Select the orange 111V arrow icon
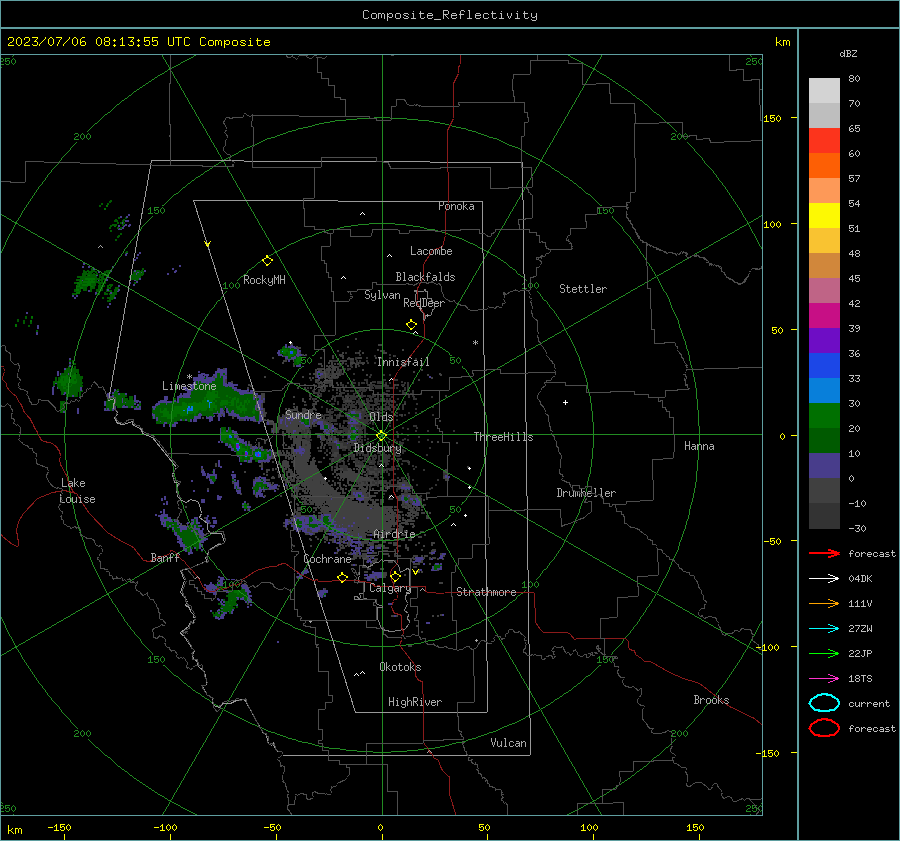 click(x=824, y=603)
